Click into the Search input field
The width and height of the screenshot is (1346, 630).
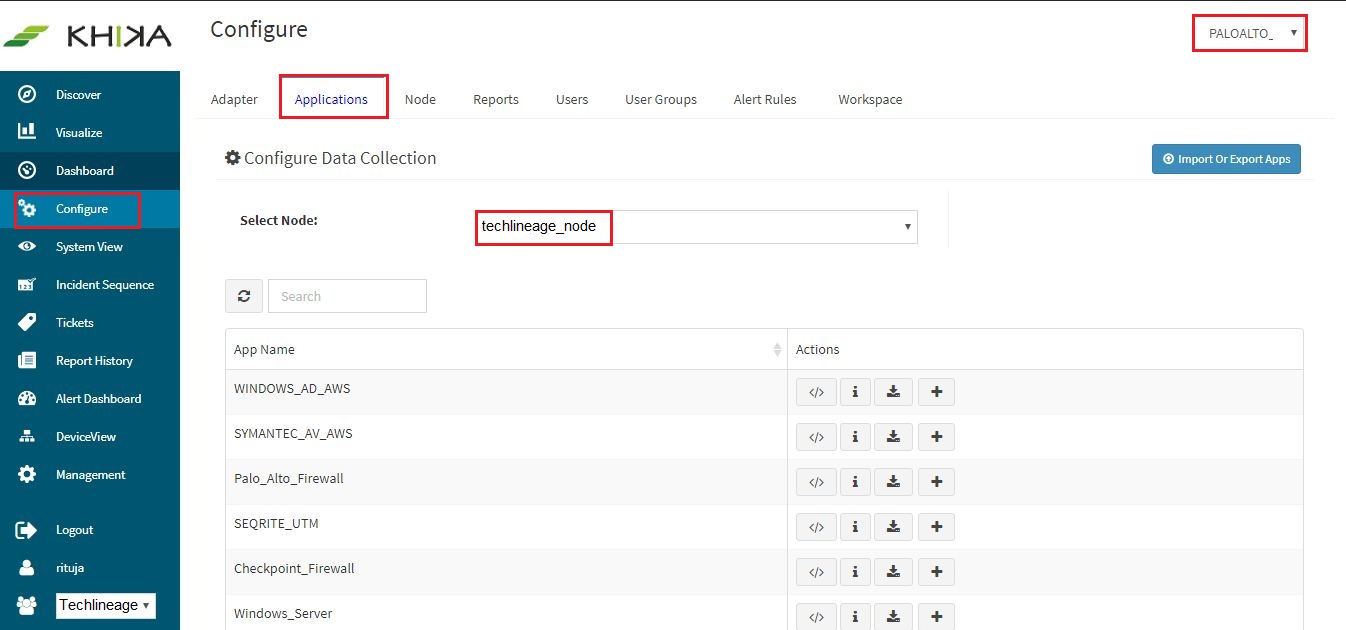[x=347, y=296]
